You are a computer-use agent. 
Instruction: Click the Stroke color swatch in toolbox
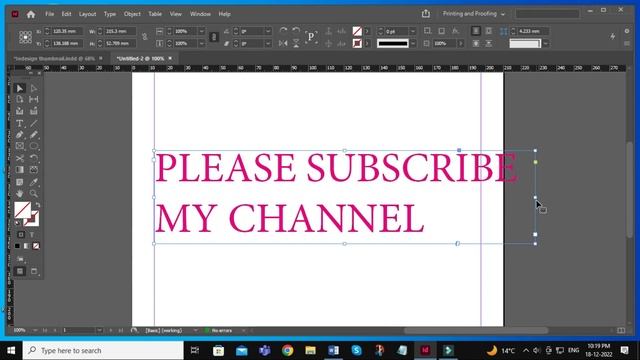31,218
